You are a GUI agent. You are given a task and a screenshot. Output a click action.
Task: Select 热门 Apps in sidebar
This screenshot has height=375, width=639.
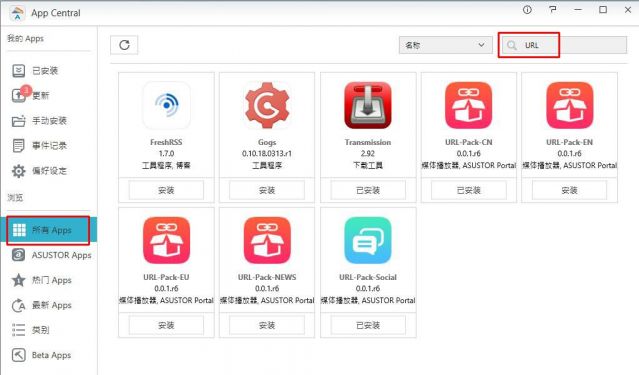52,280
